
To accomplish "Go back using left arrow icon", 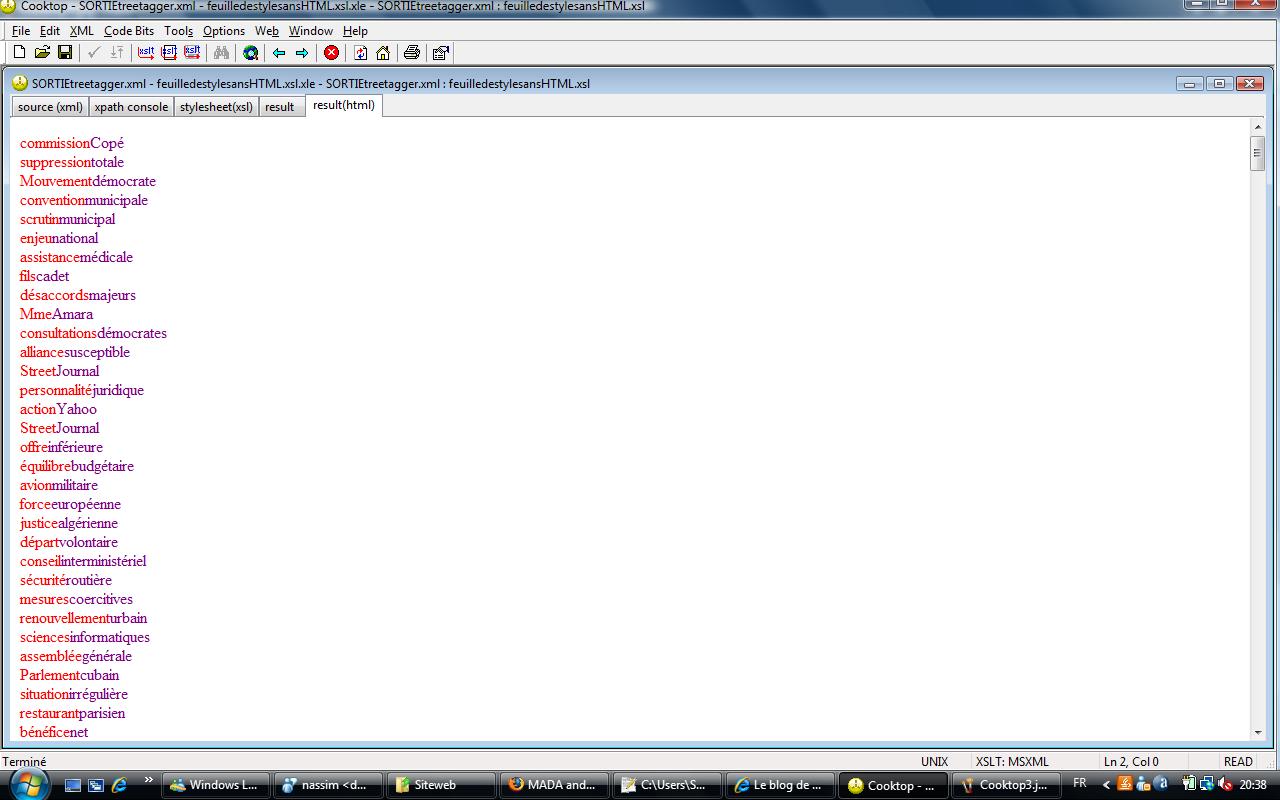I will (x=279, y=52).
